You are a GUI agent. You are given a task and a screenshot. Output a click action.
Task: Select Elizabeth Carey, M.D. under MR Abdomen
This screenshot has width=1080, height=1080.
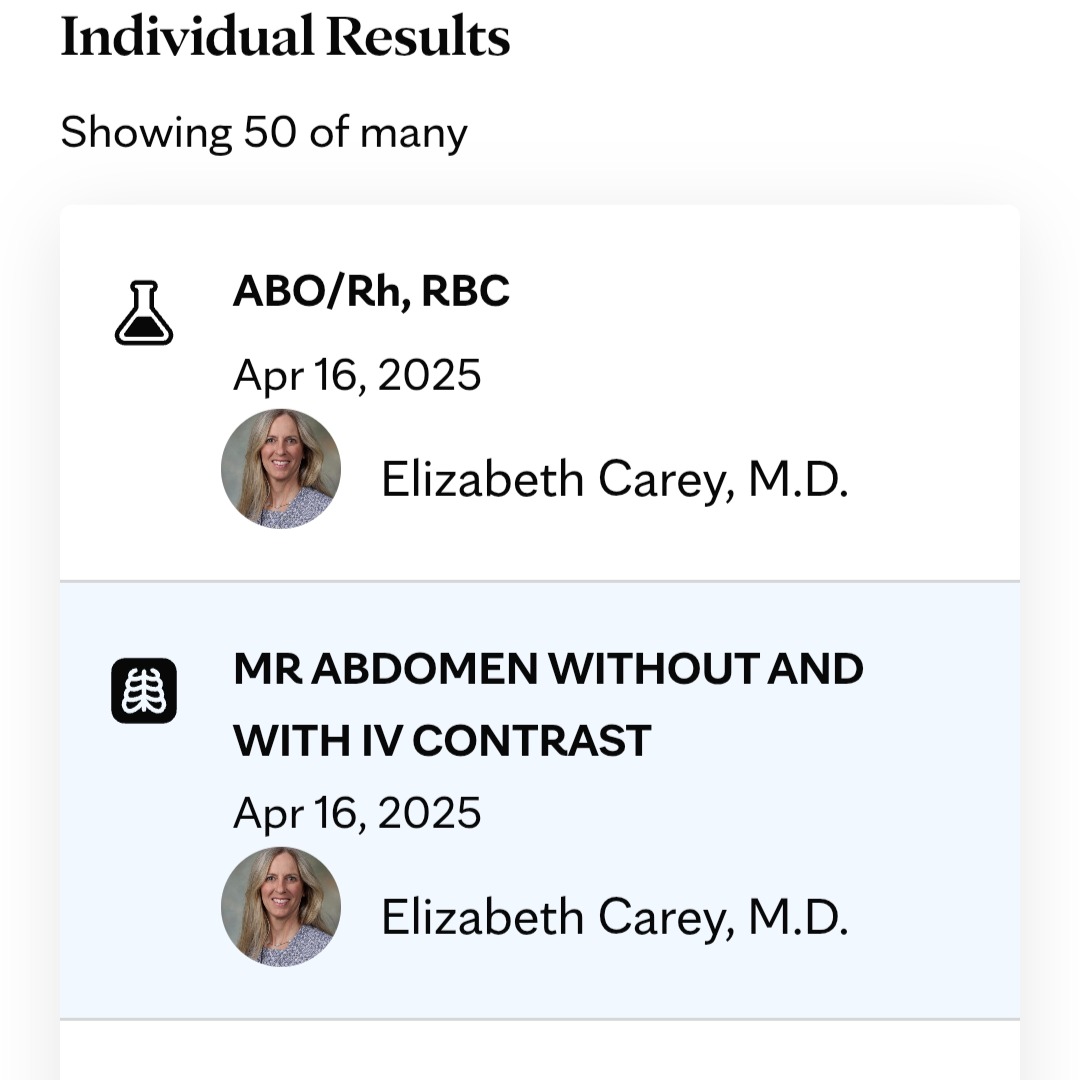614,918
